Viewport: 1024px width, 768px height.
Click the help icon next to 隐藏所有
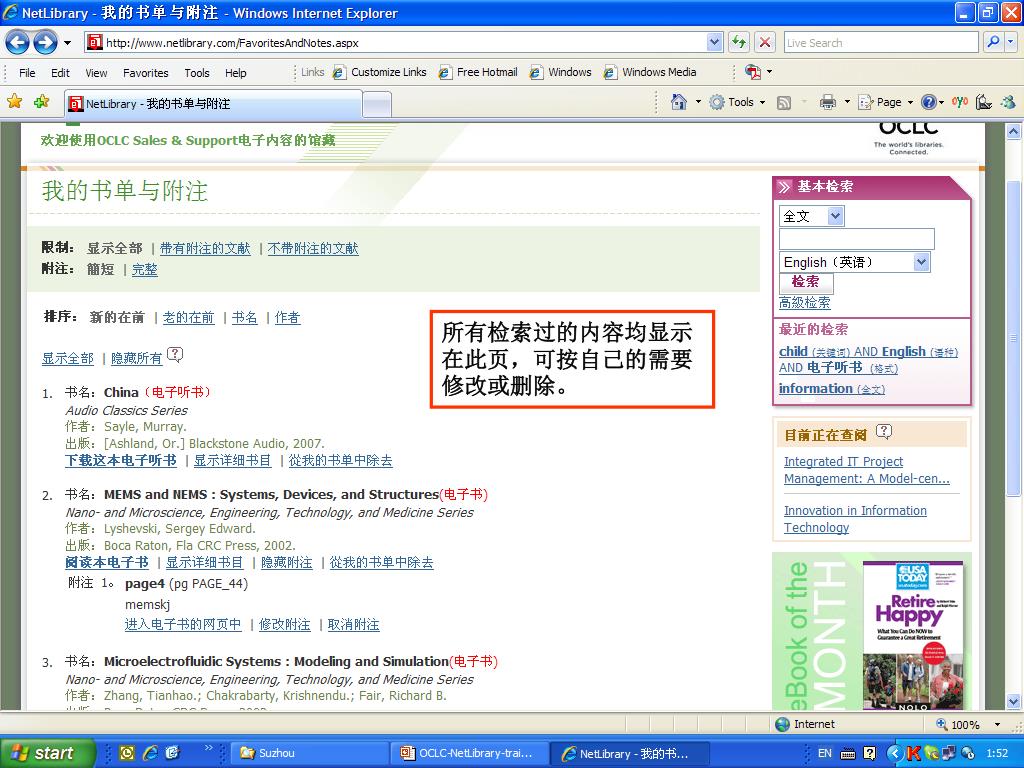click(x=175, y=355)
